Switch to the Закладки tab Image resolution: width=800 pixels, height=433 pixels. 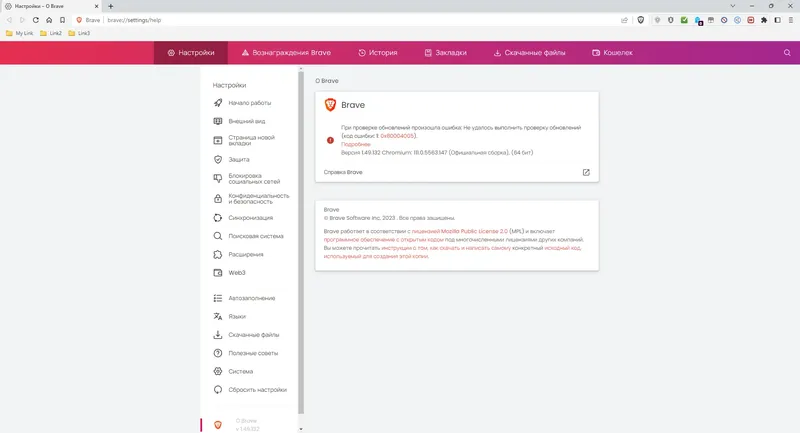coord(445,53)
